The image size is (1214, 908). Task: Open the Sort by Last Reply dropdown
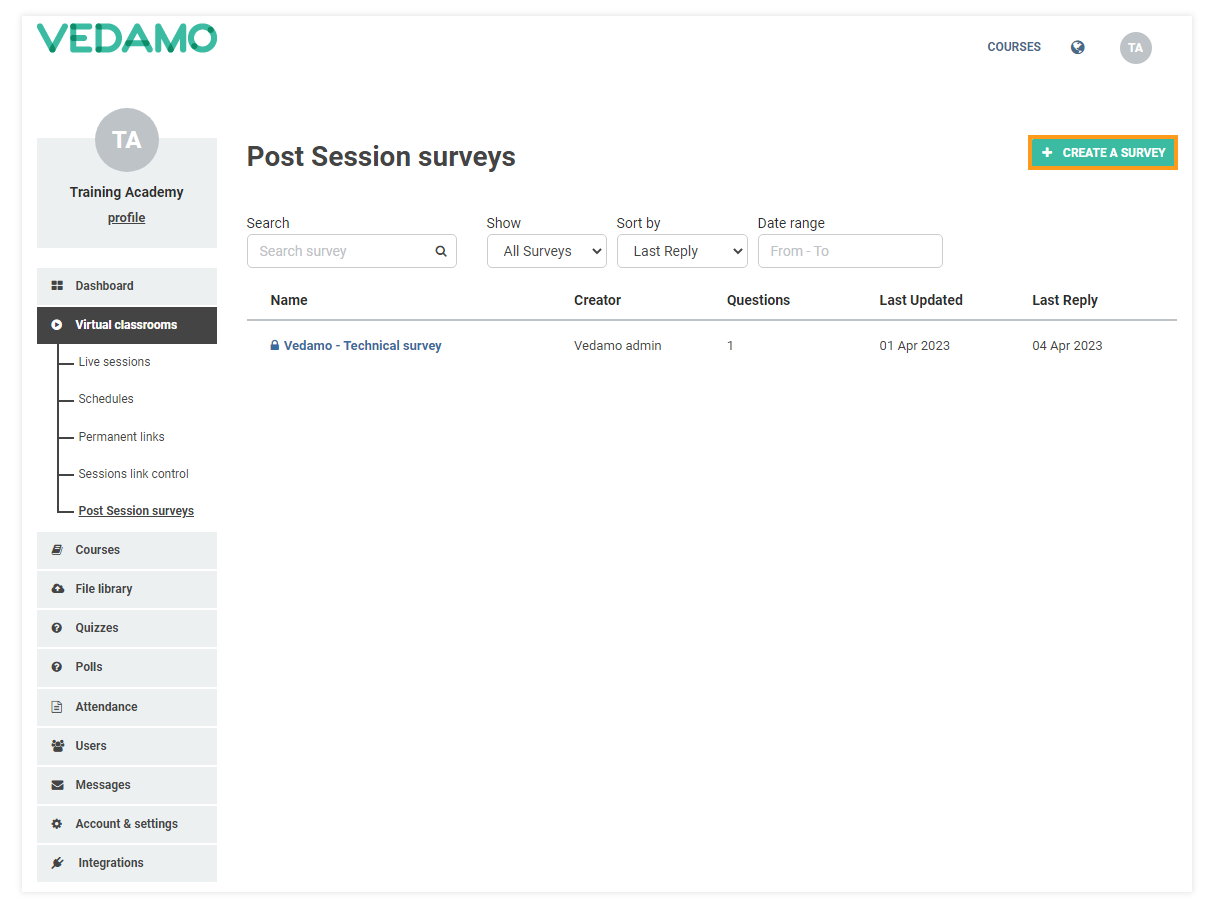pos(682,251)
